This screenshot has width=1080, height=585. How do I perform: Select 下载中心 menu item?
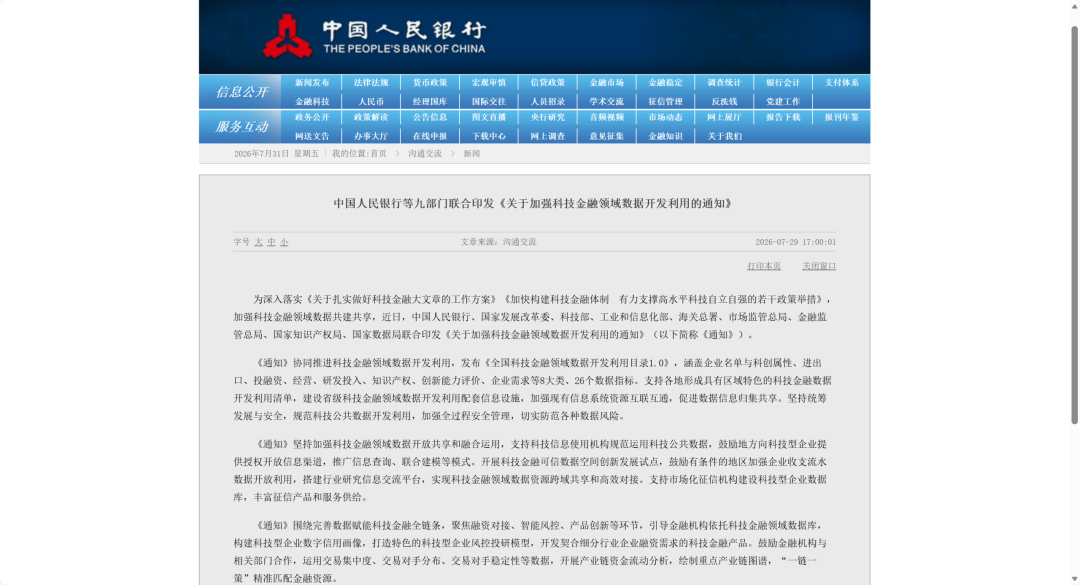click(489, 136)
